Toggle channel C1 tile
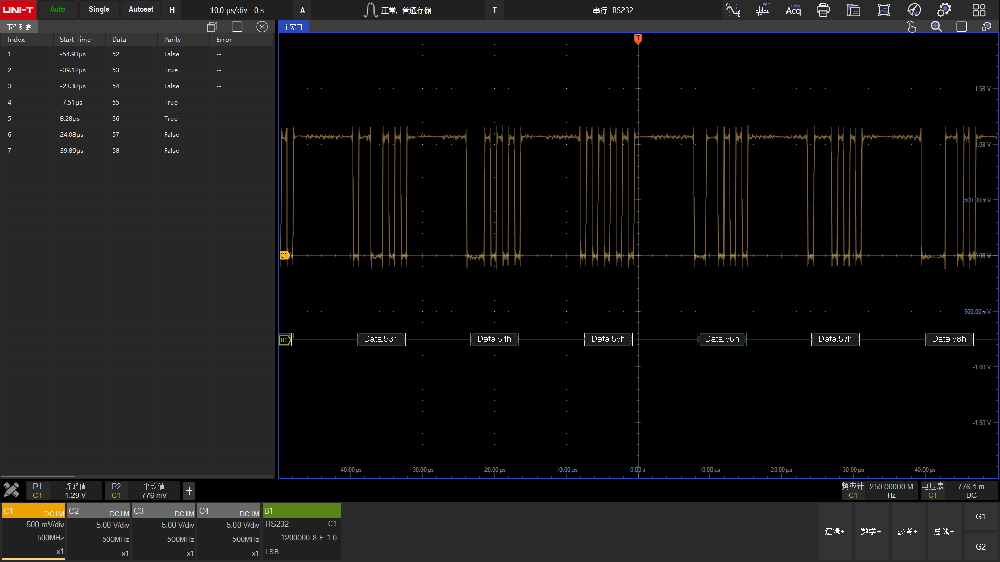 point(33,531)
